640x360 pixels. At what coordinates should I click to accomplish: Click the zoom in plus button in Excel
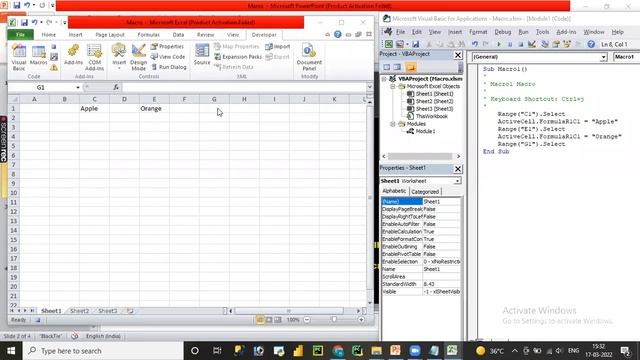coord(361,320)
